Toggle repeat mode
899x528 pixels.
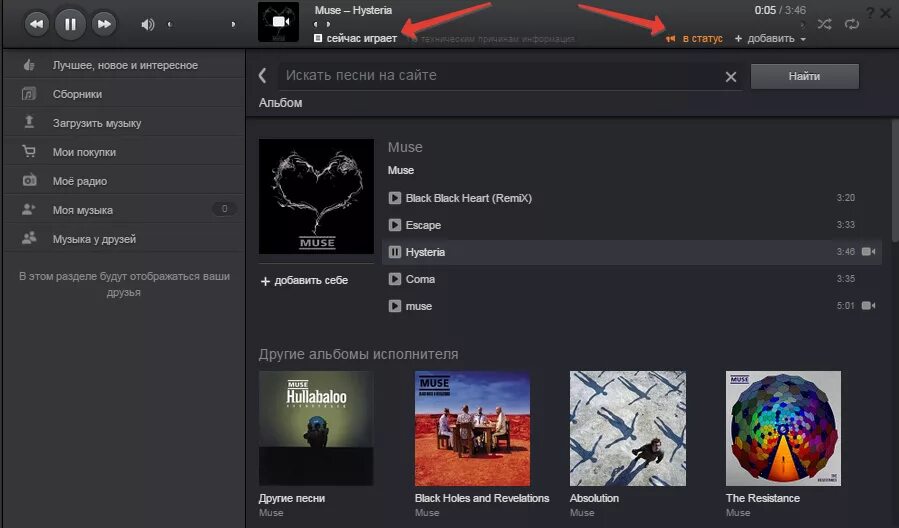click(851, 24)
